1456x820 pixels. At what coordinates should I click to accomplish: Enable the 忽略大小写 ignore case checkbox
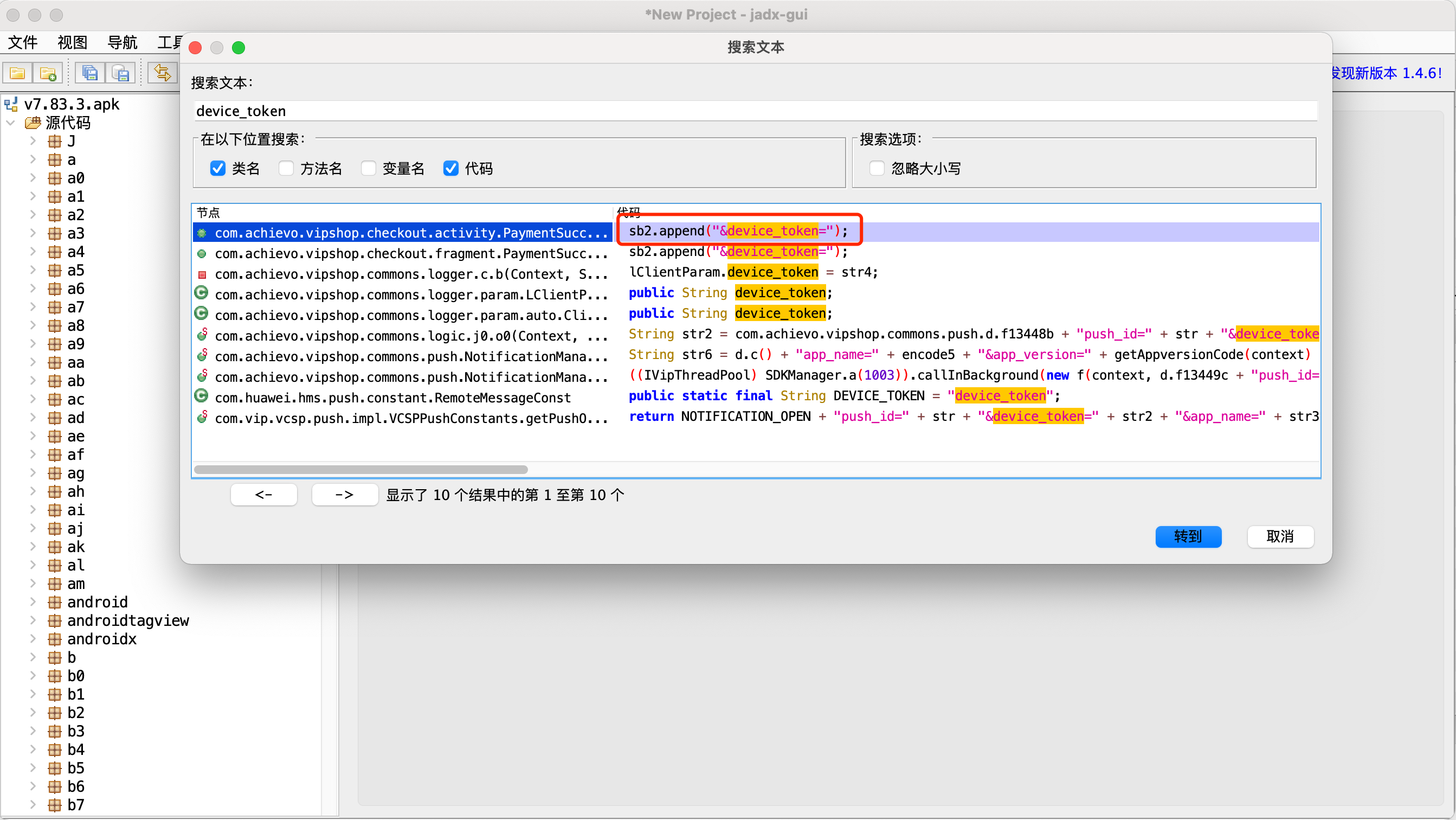(x=877, y=169)
